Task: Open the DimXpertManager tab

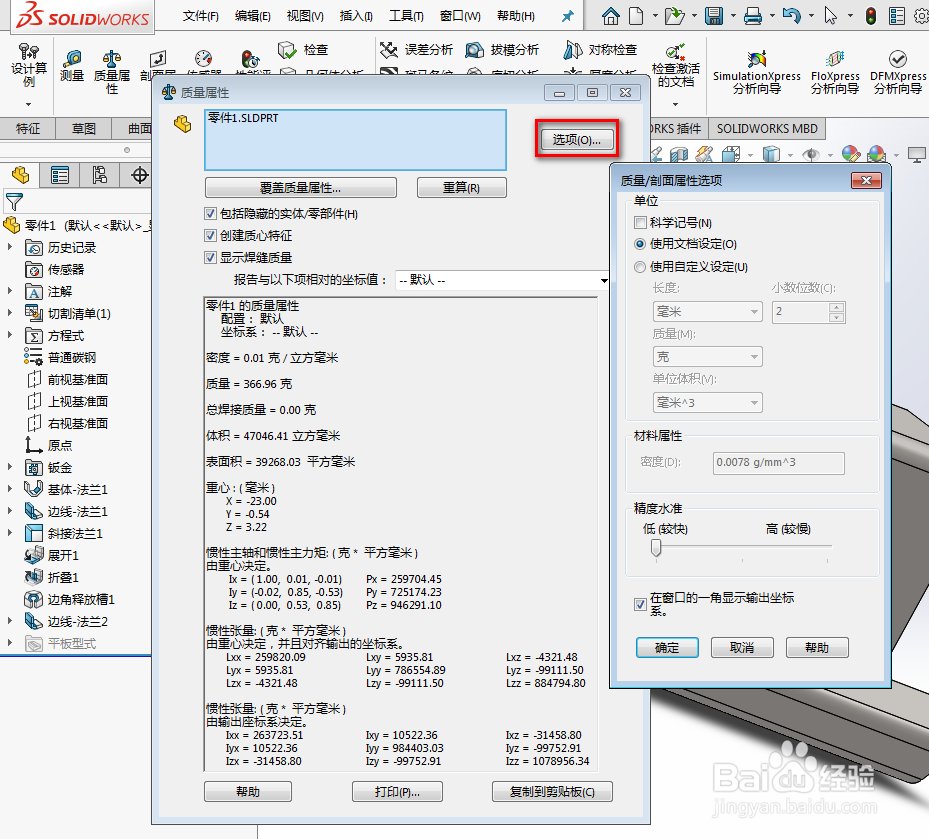Action: coord(139,175)
